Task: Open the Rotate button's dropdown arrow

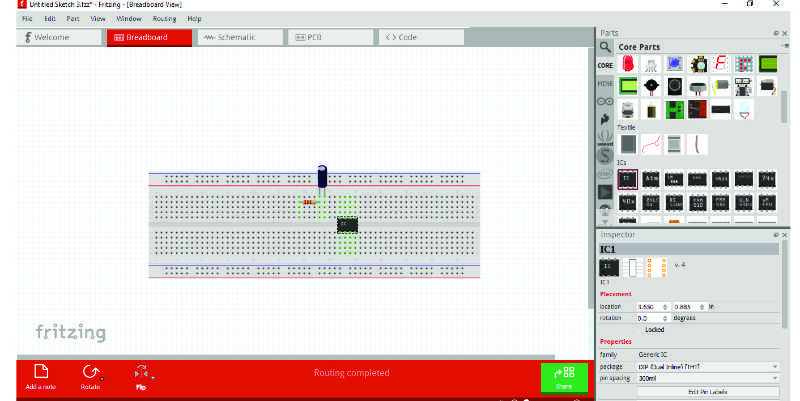Action: (102, 379)
